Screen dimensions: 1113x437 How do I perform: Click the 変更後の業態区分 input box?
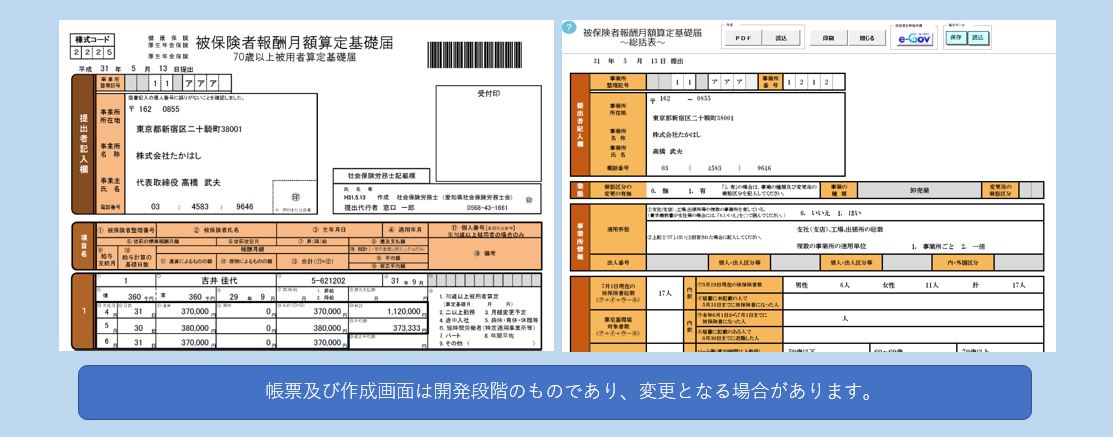pyautogui.click(x=1031, y=190)
